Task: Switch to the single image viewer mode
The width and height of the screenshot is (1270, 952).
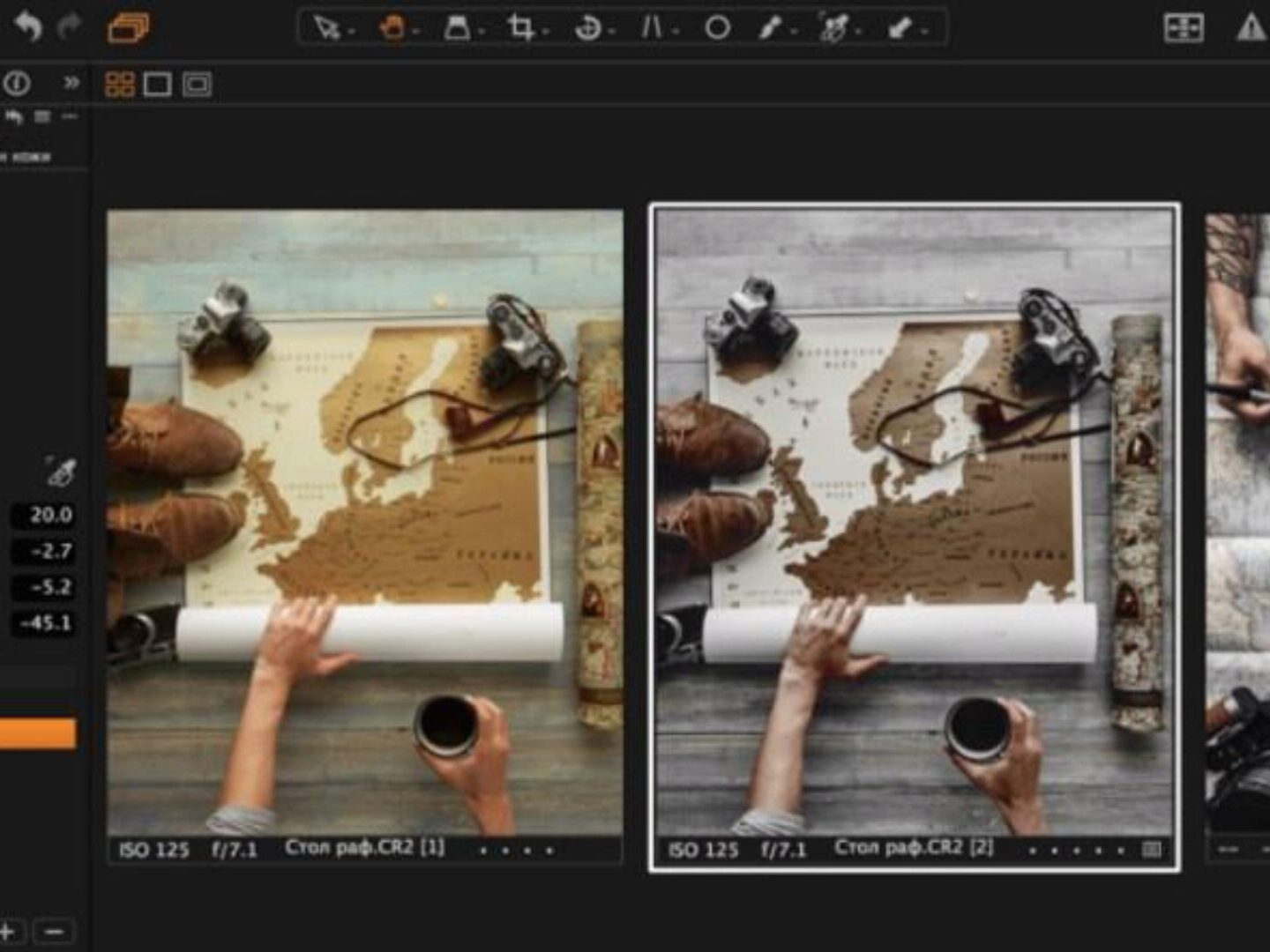Action: click(157, 85)
